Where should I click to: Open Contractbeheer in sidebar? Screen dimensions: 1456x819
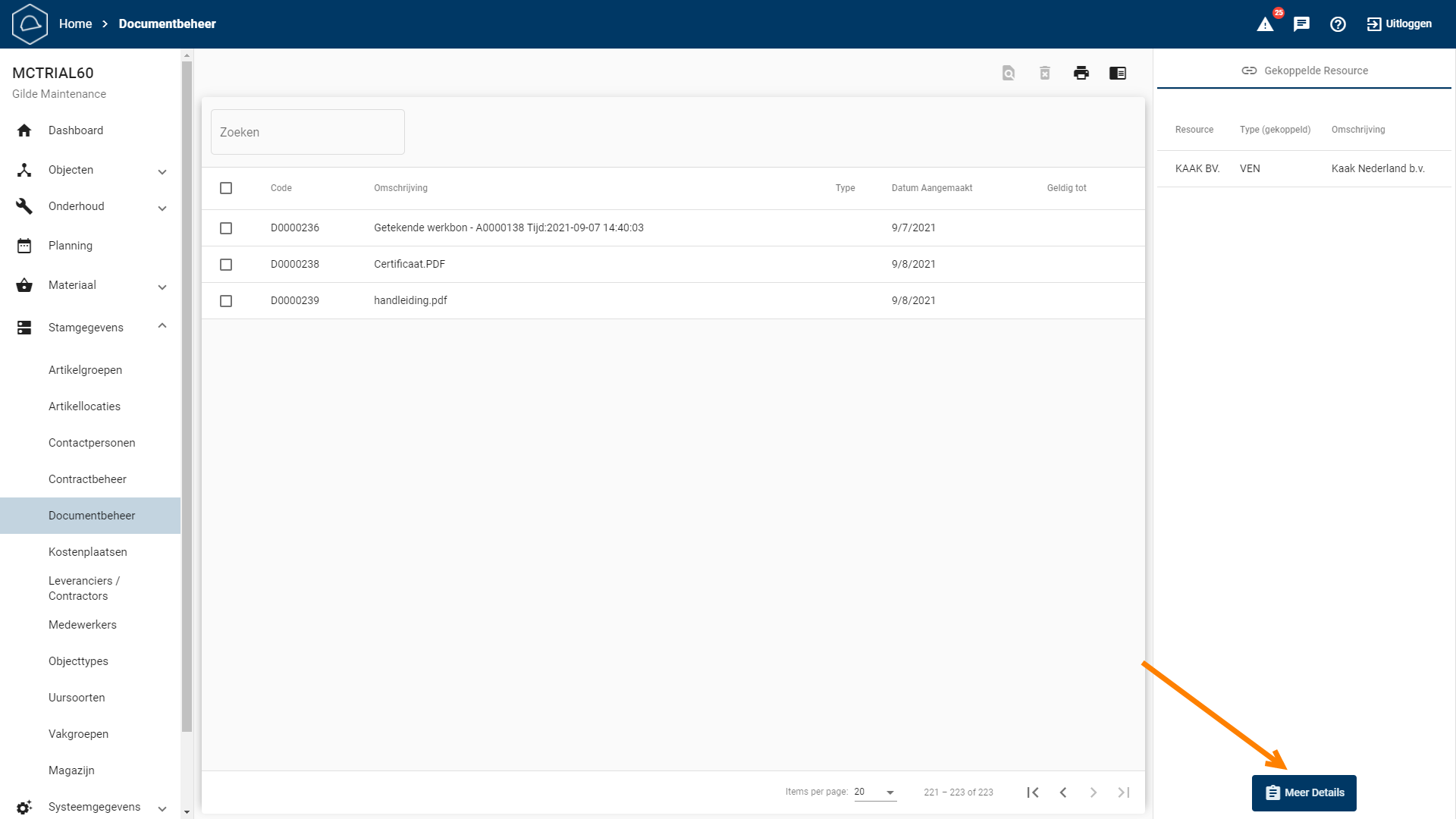pos(87,479)
